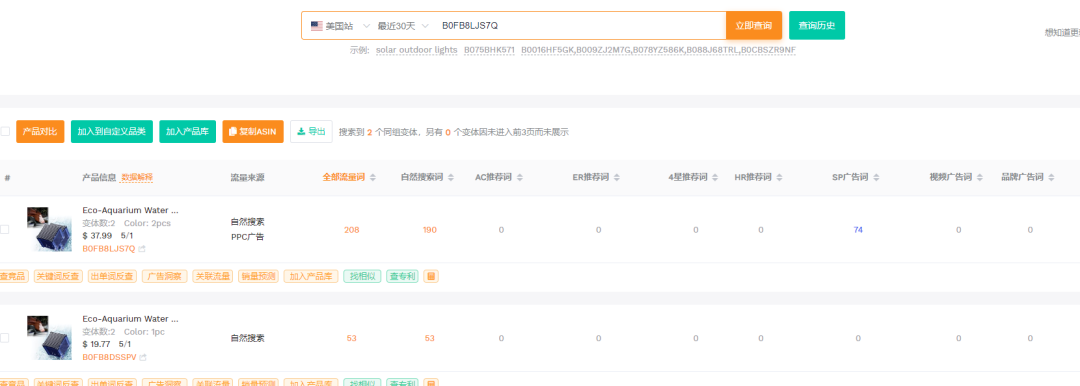
Task: Click the 复制ASIN button
Action: pyautogui.click(x=253, y=131)
